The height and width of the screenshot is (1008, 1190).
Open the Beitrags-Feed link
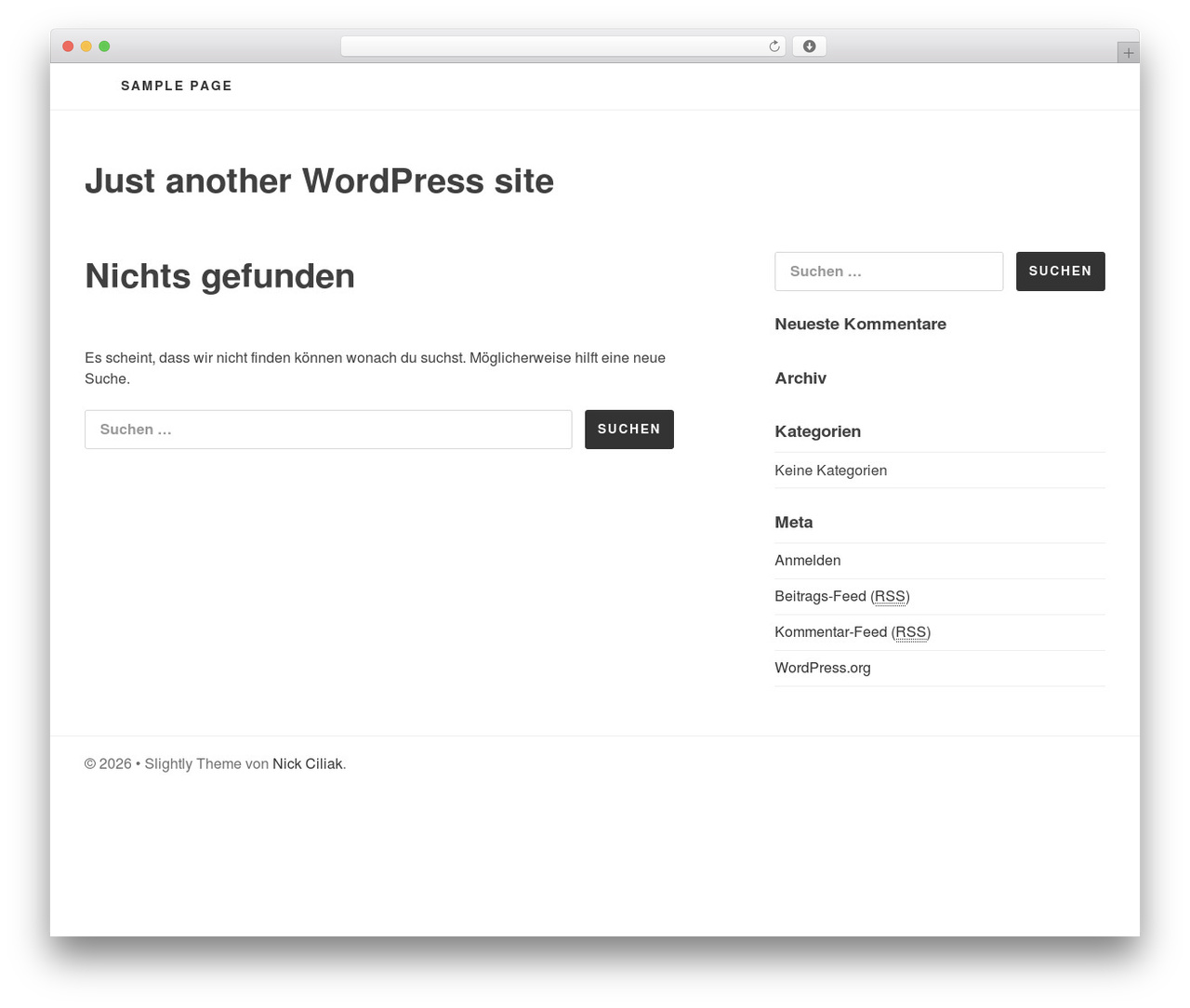[x=842, y=596]
